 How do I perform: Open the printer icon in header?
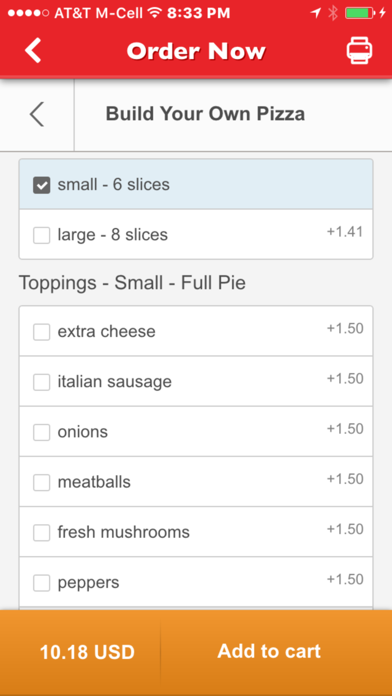coord(359,51)
